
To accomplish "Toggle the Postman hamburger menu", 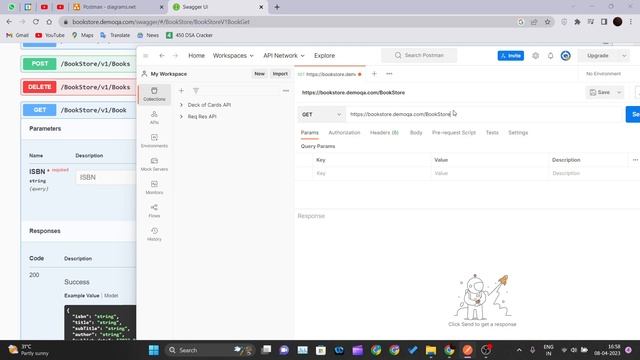I will [146, 56].
